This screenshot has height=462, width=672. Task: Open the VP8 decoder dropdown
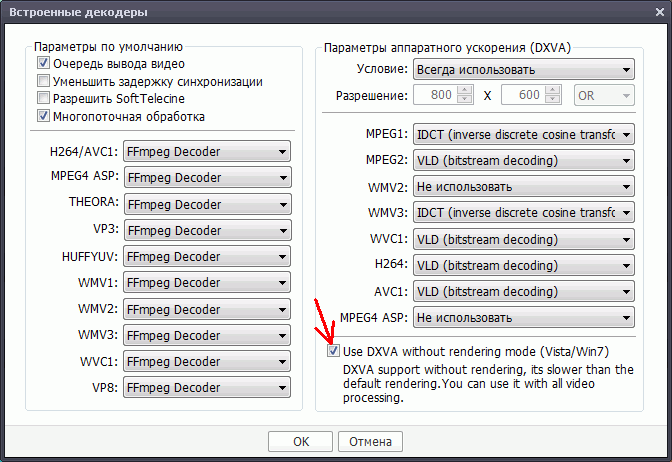click(206, 388)
